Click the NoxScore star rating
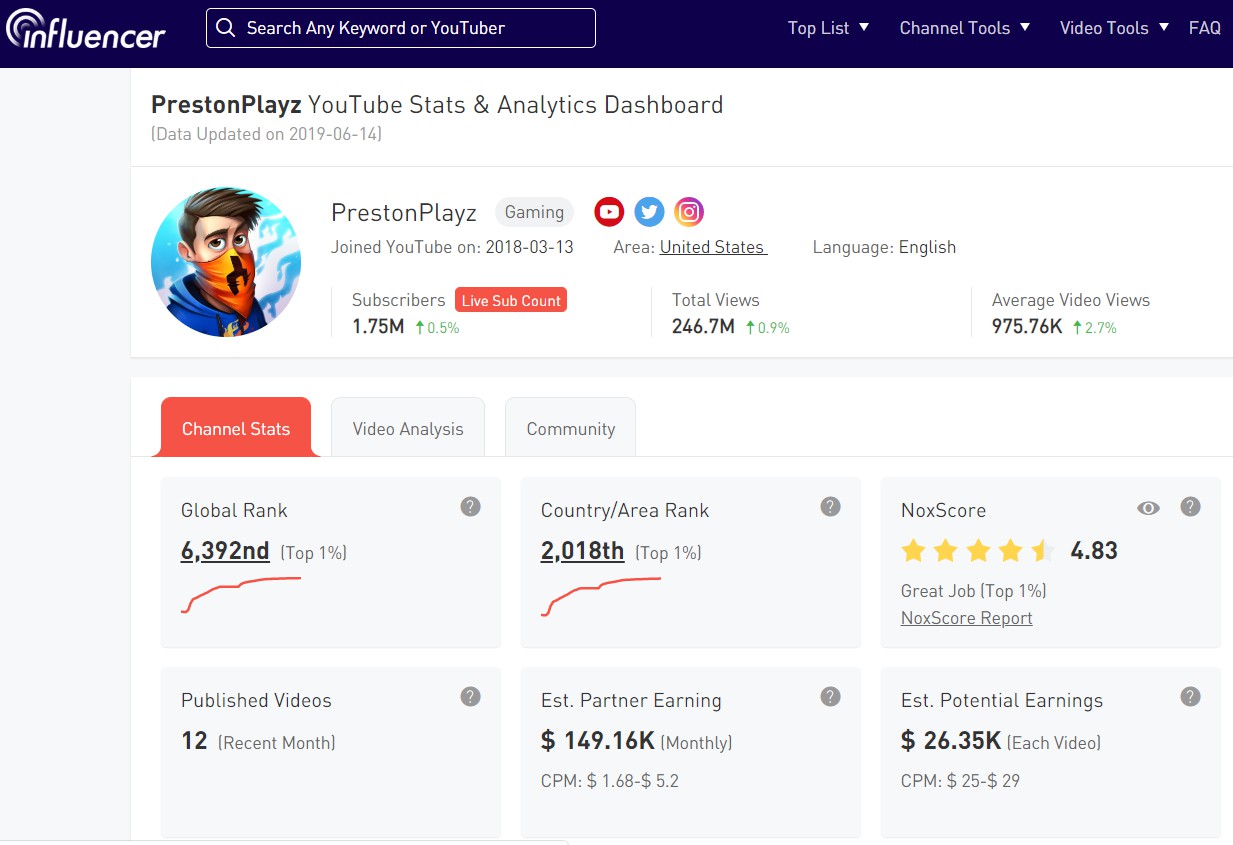 coord(978,550)
